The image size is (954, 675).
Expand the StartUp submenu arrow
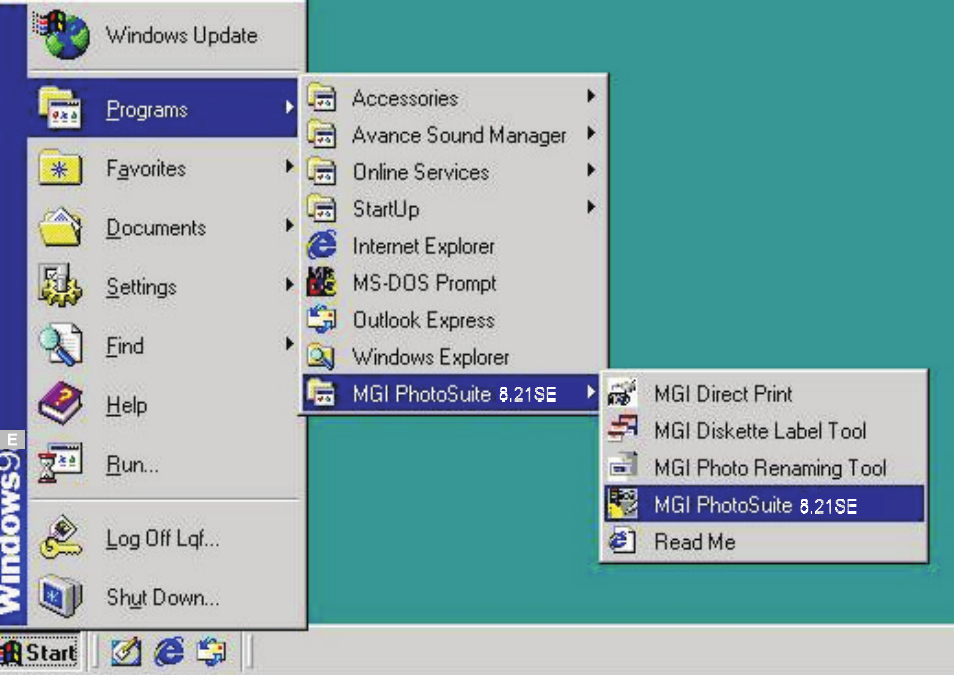[590, 208]
